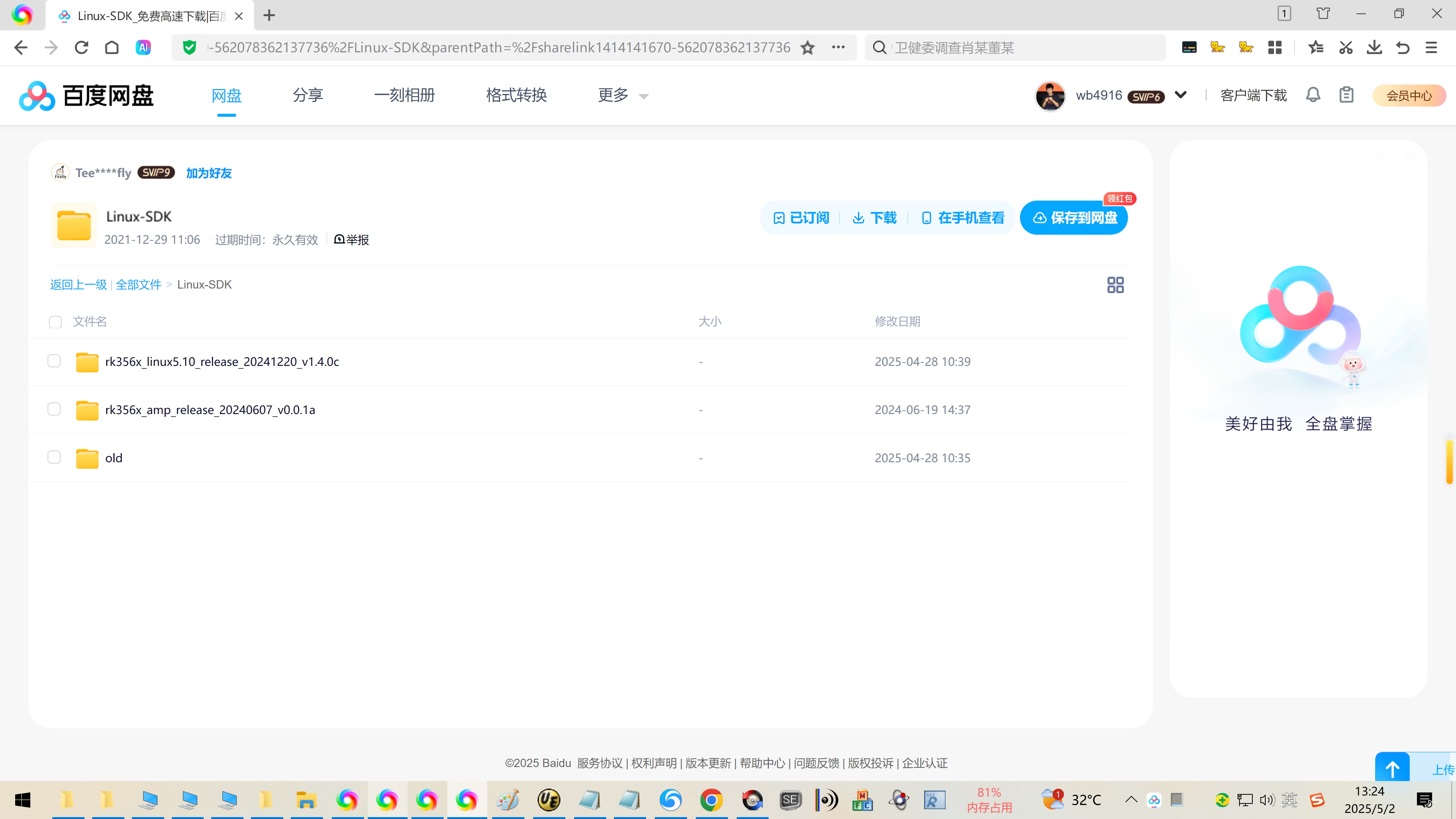1456x819 pixels.
Task: Switch to the 分享 tab
Action: (x=308, y=95)
